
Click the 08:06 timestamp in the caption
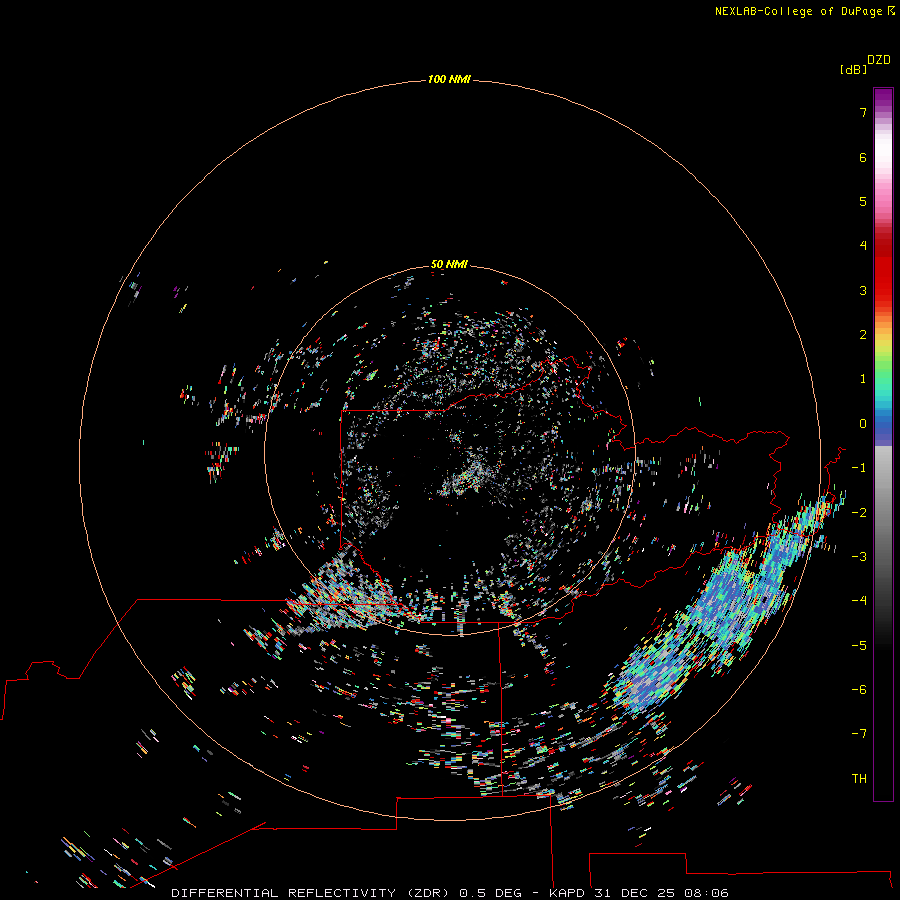(x=707, y=893)
